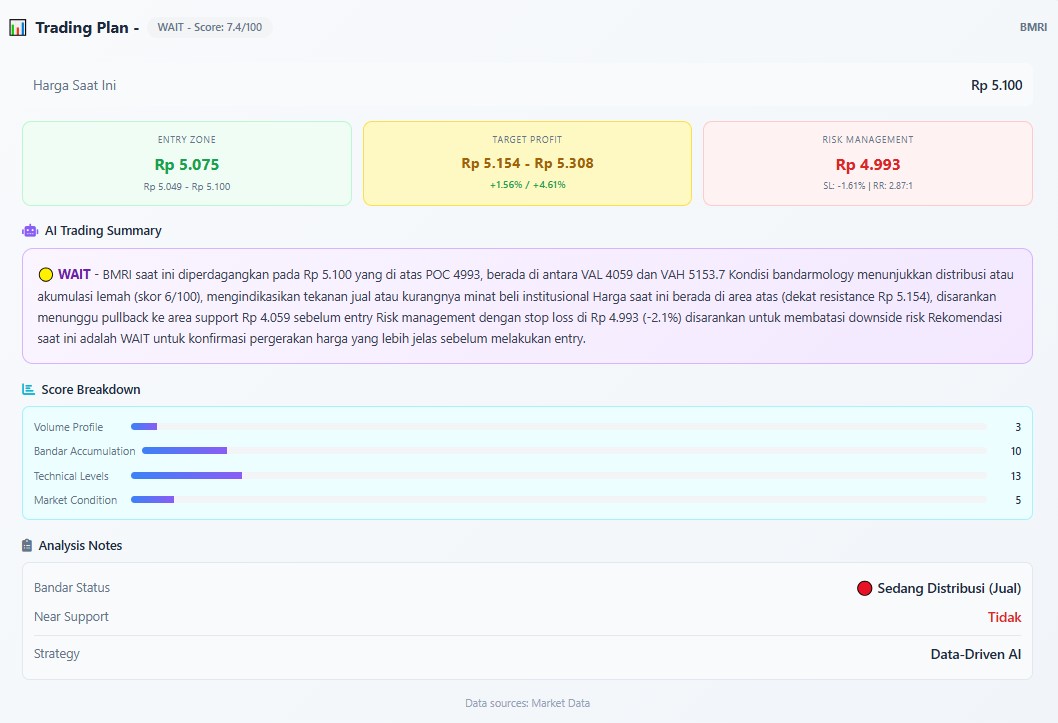Screen dimensions: 1058x723
Task: Click the Analysis Notes clipboard icon
Action: point(27,546)
